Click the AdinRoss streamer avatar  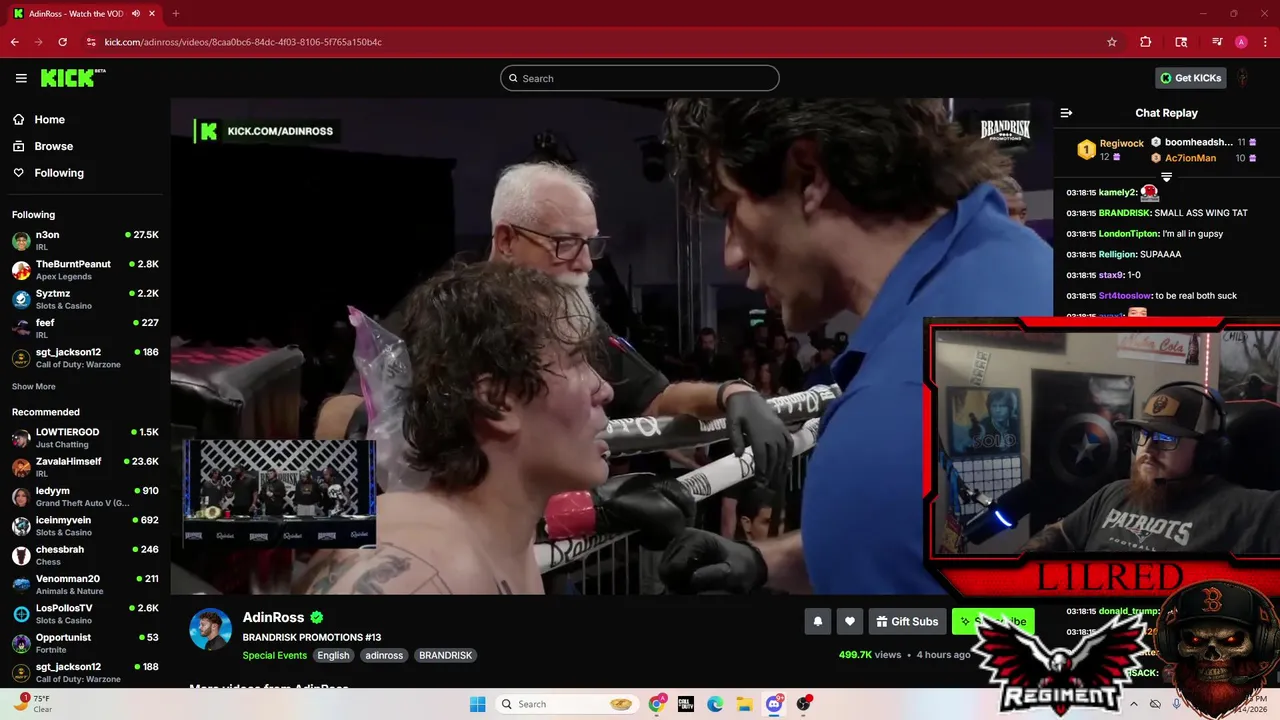point(211,629)
